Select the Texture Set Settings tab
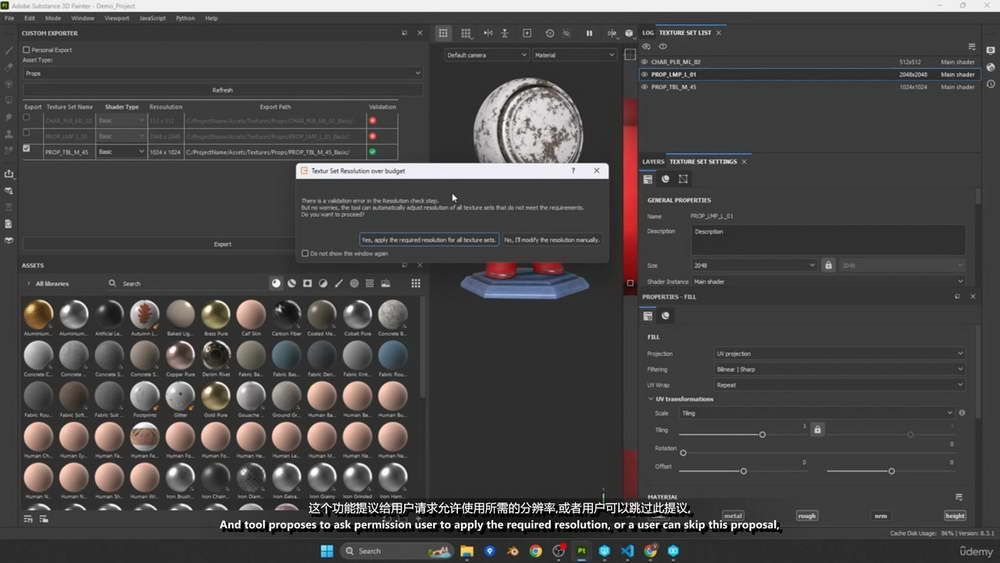This screenshot has width=1000, height=563. pyautogui.click(x=703, y=162)
